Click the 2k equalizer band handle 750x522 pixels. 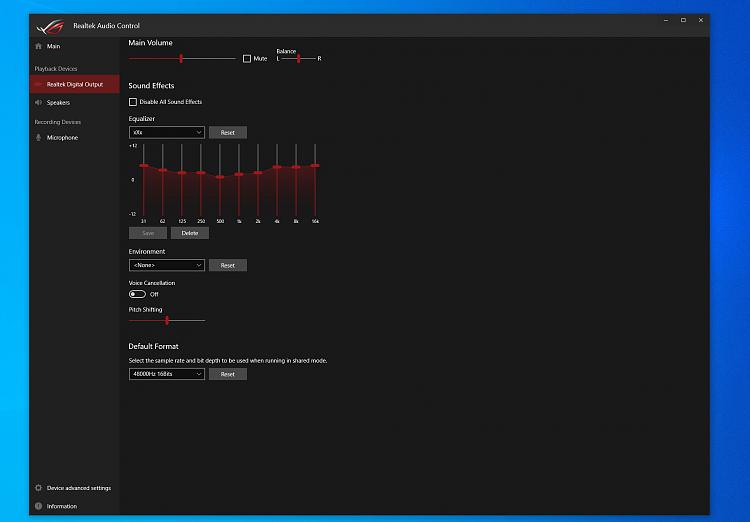pyautogui.click(x=258, y=173)
